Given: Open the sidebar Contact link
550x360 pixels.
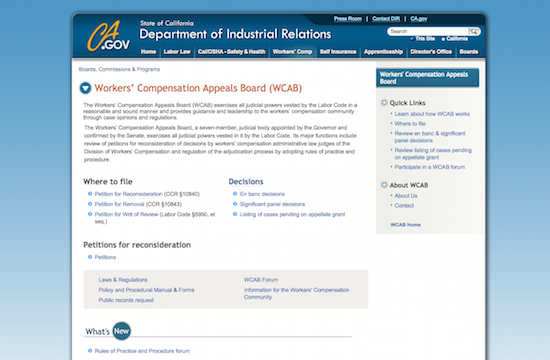Looking at the screenshot, I should click(x=404, y=206).
